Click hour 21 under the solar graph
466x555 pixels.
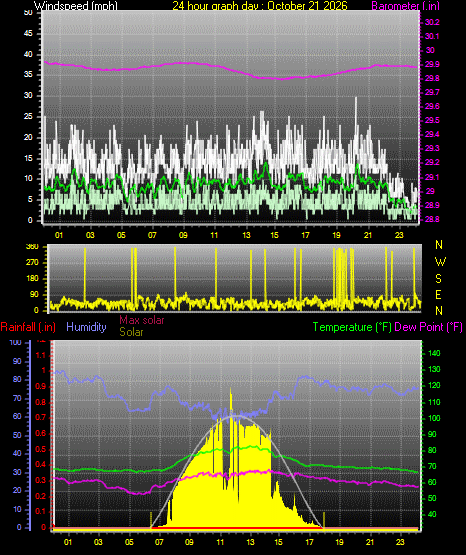point(370,542)
